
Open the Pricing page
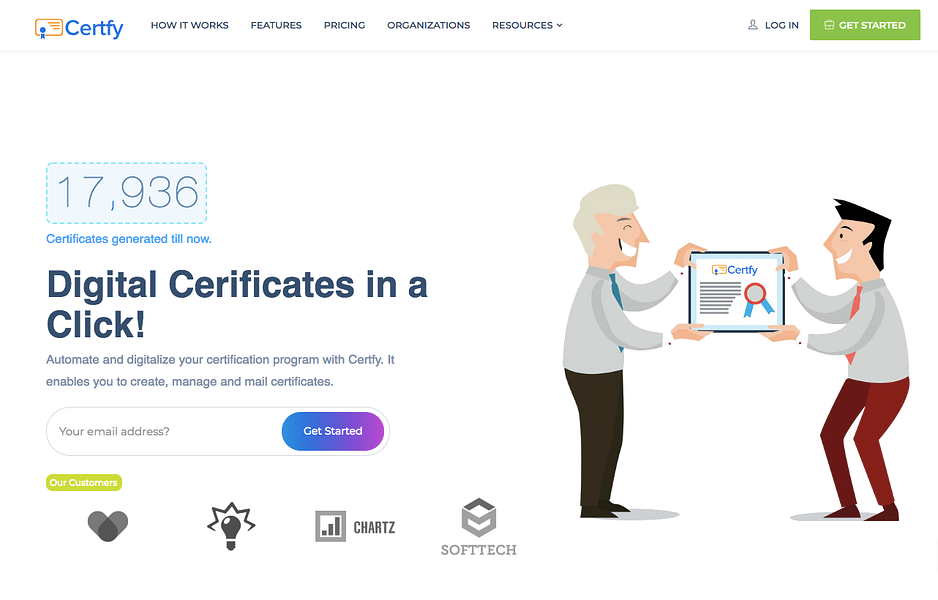pos(345,25)
